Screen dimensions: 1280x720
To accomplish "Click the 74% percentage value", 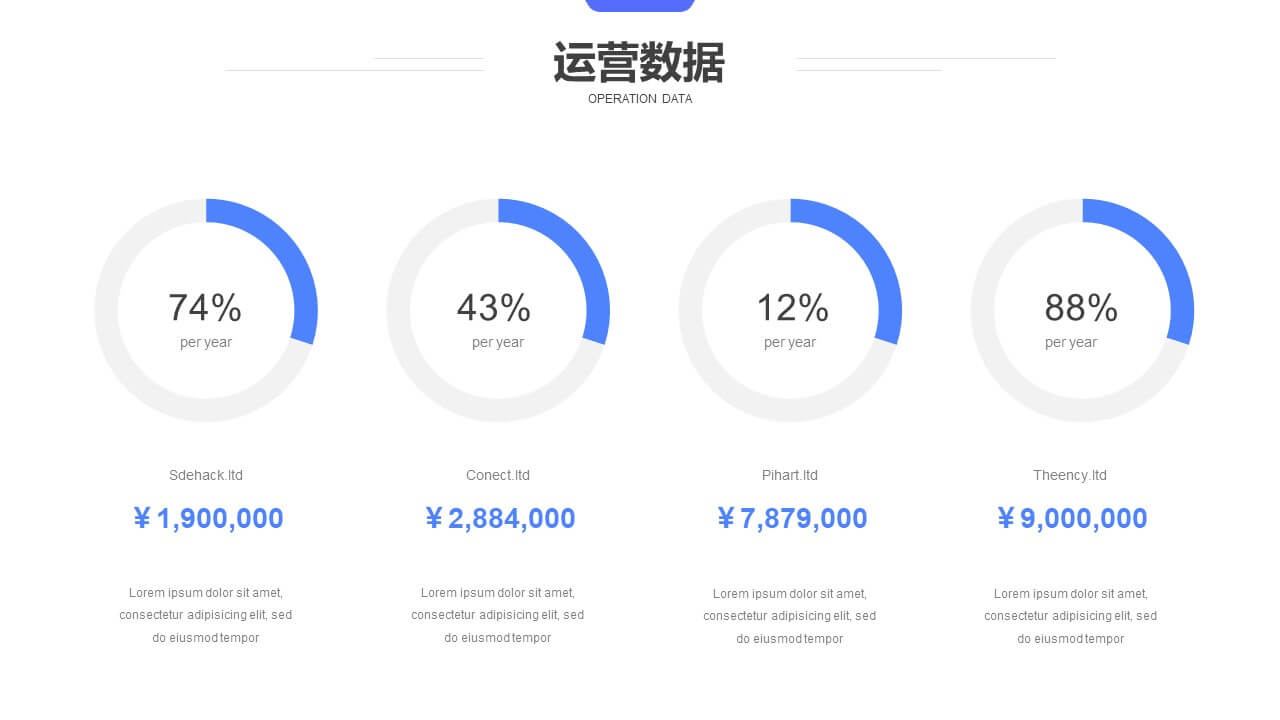I will pyautogui.click(x=205, y=308).
